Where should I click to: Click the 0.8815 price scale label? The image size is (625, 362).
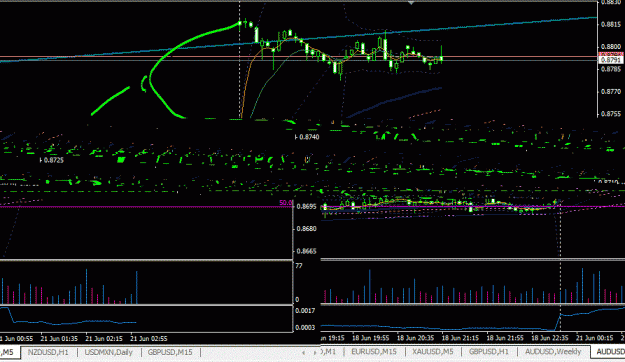coord(611,24)
